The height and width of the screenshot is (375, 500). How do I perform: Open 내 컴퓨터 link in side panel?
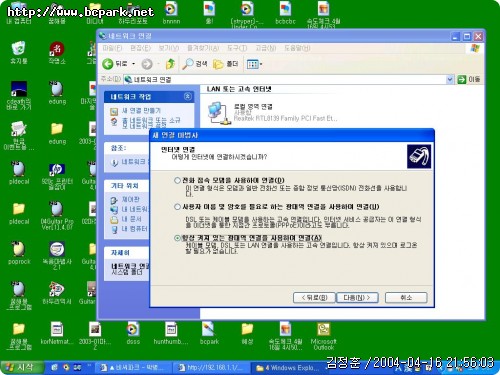(134, 229)
